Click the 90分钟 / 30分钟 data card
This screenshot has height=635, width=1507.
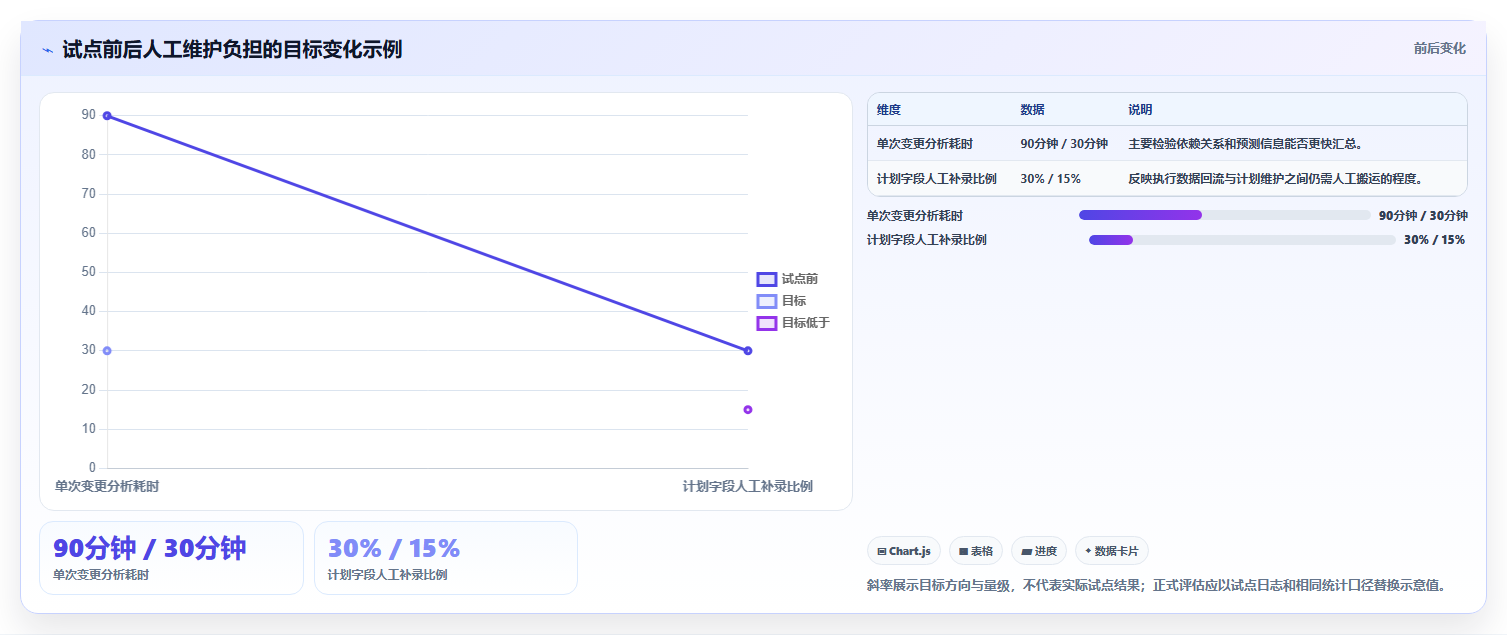click(171, 558)
